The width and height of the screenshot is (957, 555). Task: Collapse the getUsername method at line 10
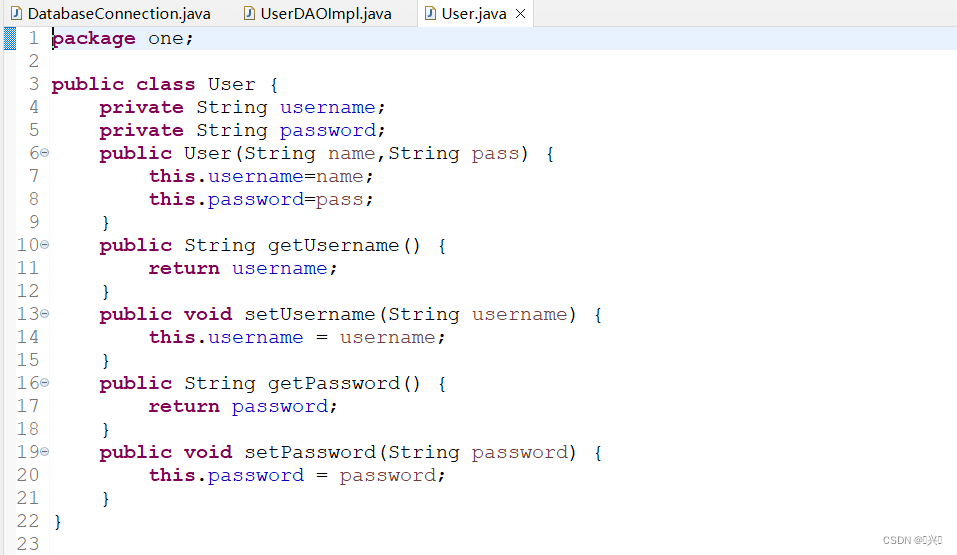(x=45, y=245)
